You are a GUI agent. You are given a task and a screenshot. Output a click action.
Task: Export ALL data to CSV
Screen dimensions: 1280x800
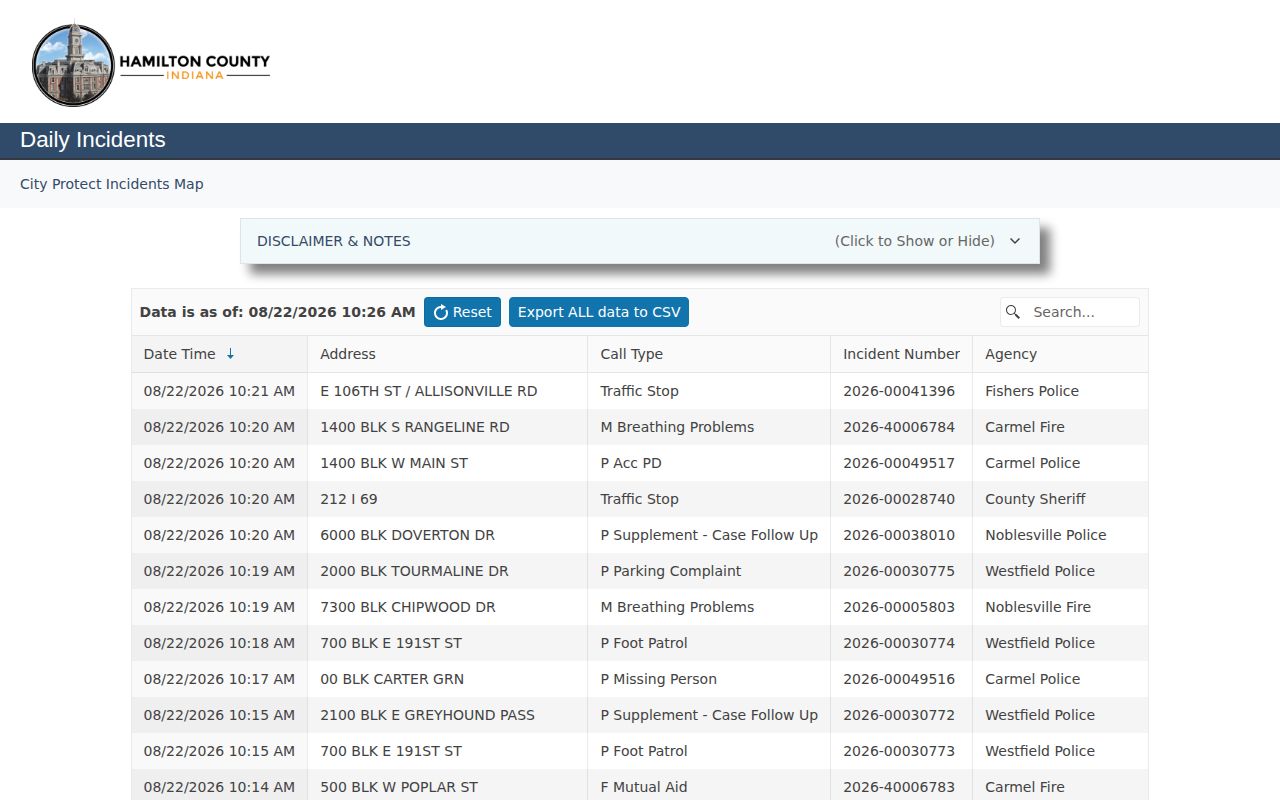[599, 312]
